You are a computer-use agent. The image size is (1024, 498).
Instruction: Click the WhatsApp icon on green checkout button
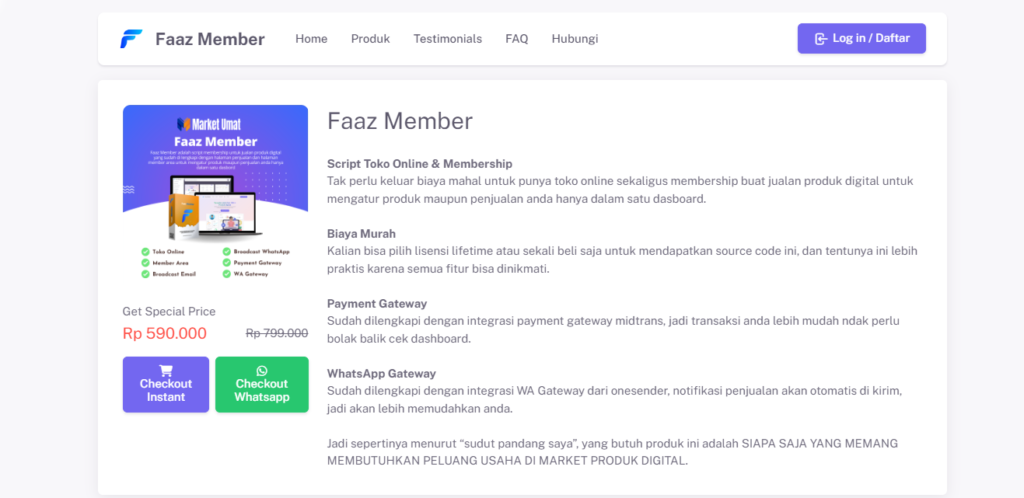pyautogui.click(x=262, y=371)
